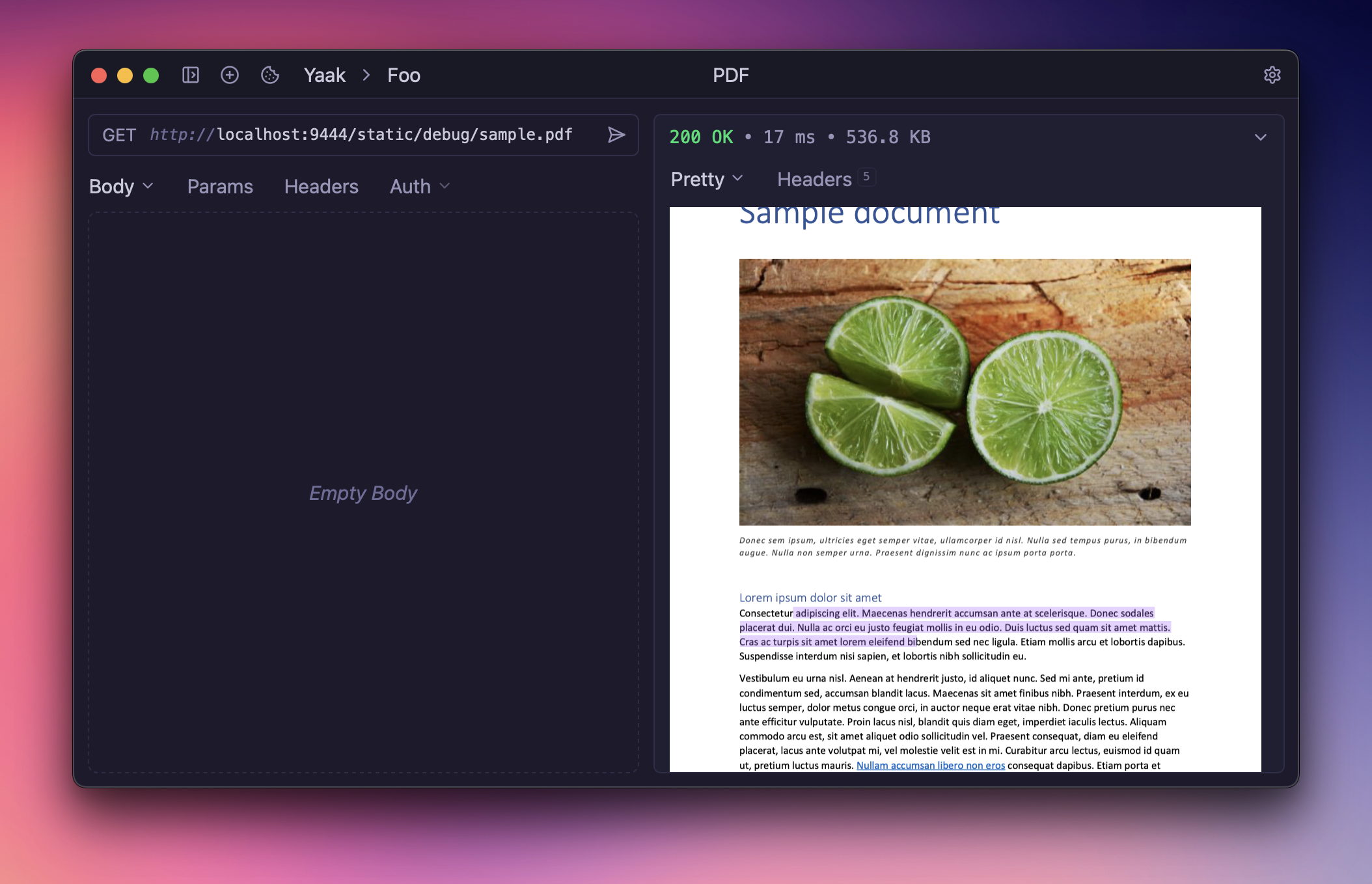The width and height of the screenshot is (1372, 884).
Task: Click the plus circle create-new icon
Action: 230,75
